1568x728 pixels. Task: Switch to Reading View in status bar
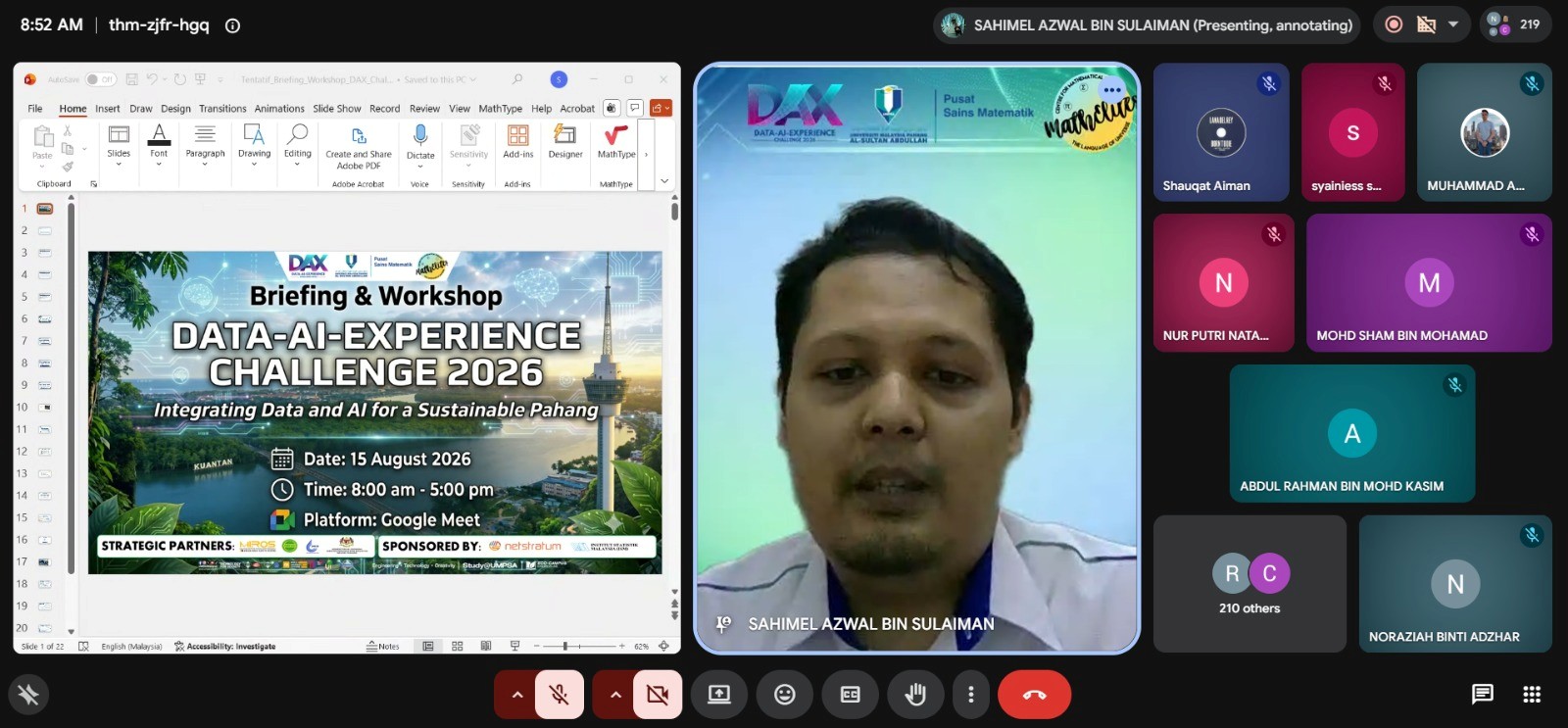pos(486,647)
